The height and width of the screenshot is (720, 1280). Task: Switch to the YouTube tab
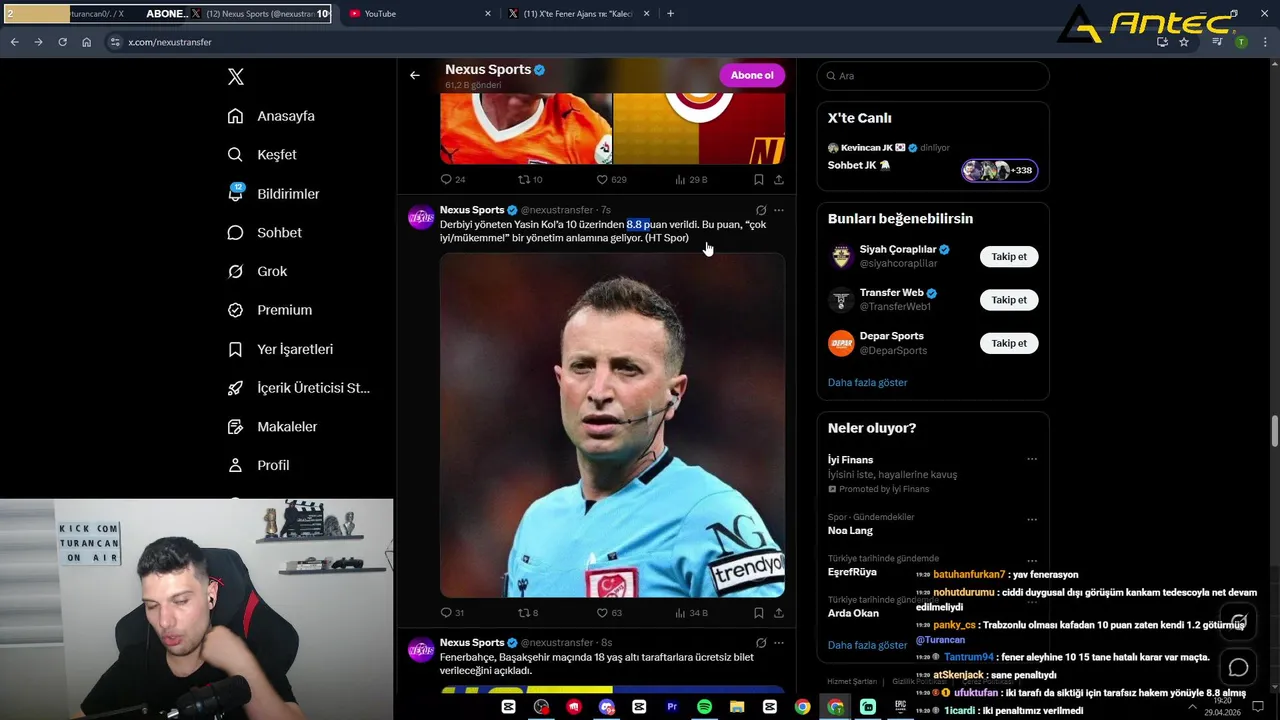point(420,14)
